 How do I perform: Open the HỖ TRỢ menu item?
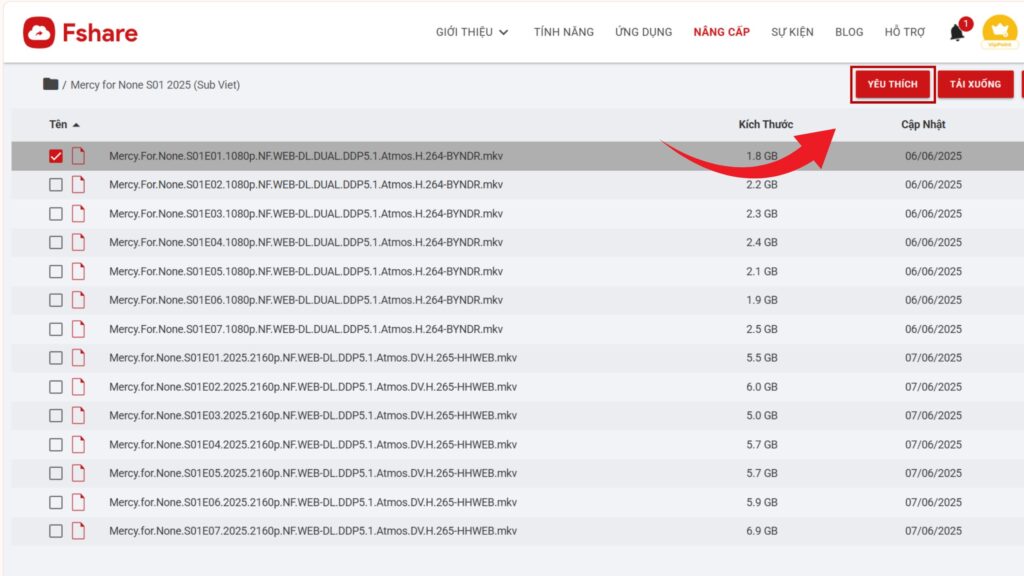click(904, 32)
